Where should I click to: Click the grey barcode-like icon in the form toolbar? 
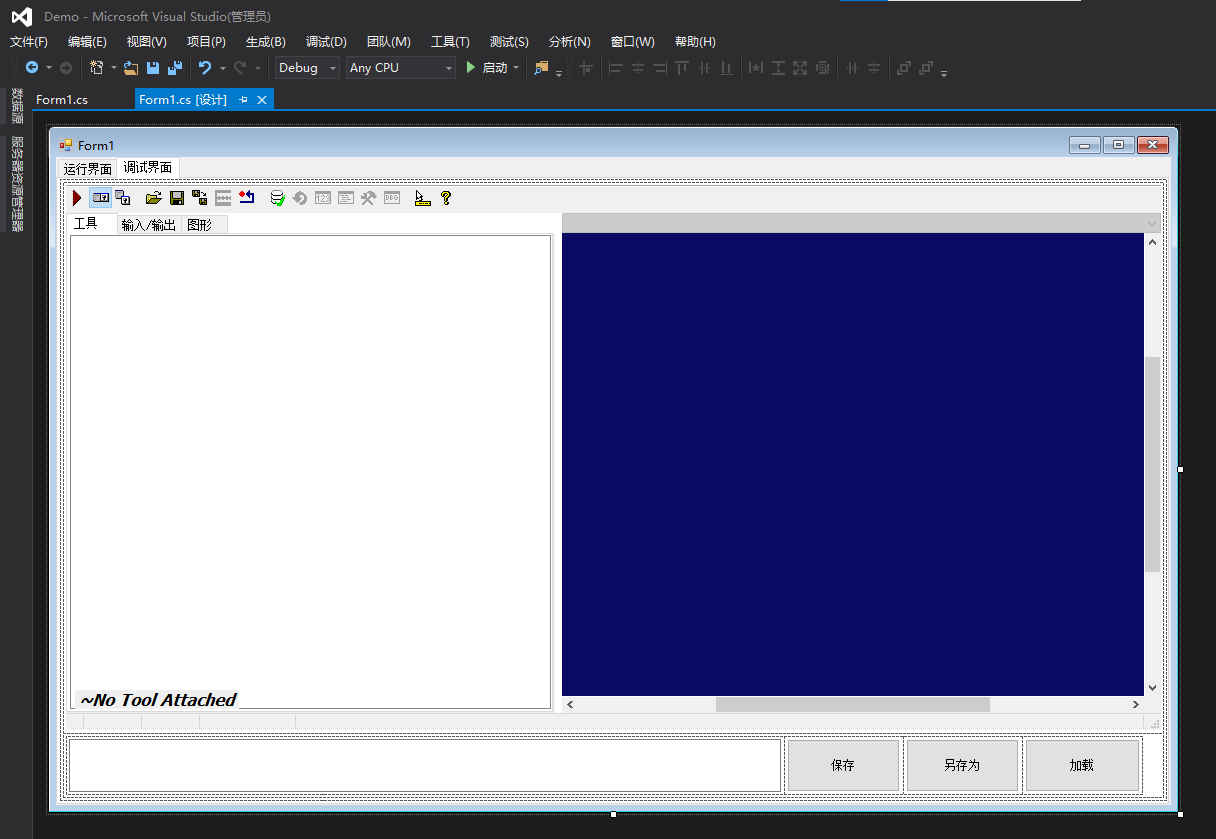(x=223, y=198)
